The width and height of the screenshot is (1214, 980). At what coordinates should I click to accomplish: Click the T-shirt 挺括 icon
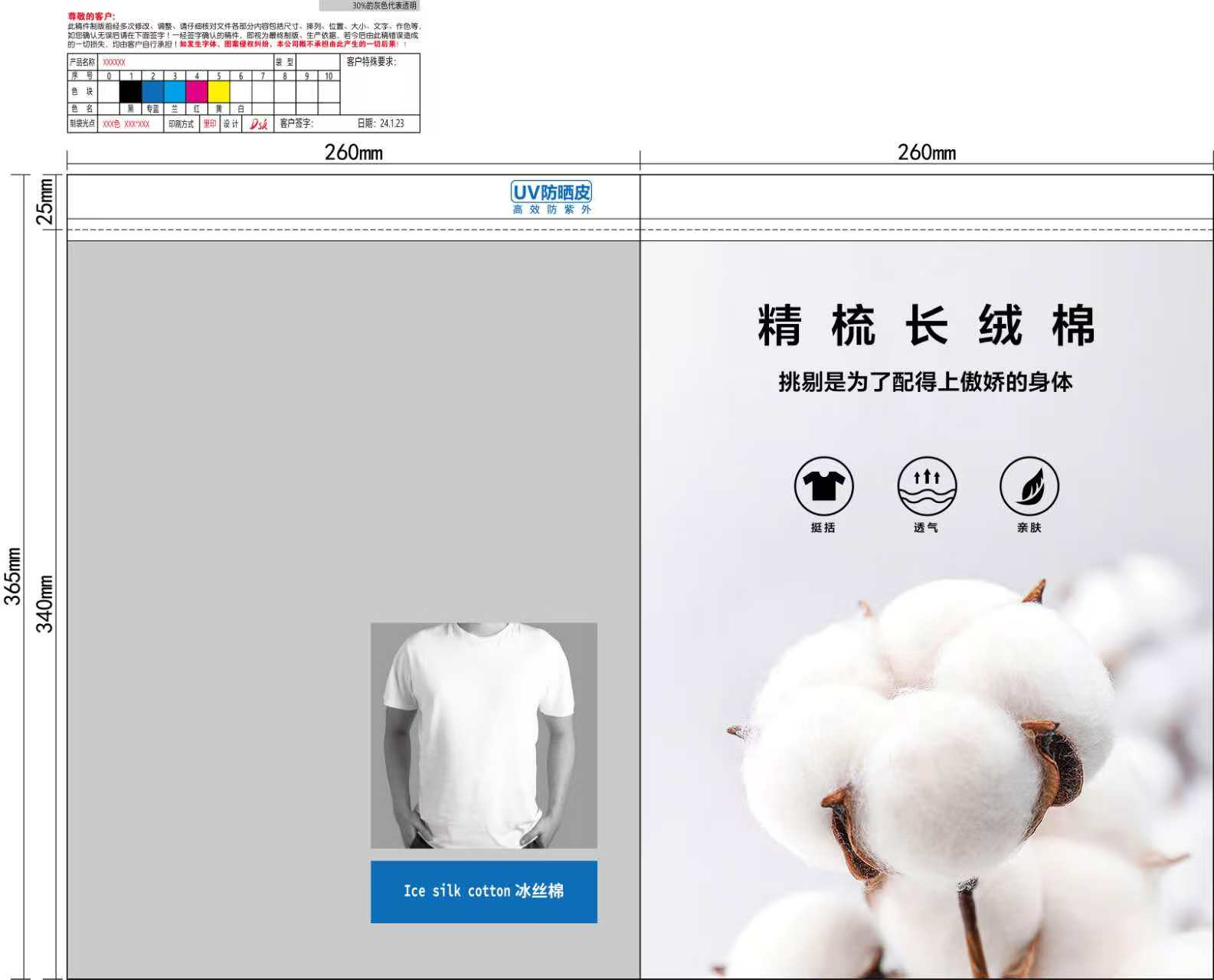[823, 486]
